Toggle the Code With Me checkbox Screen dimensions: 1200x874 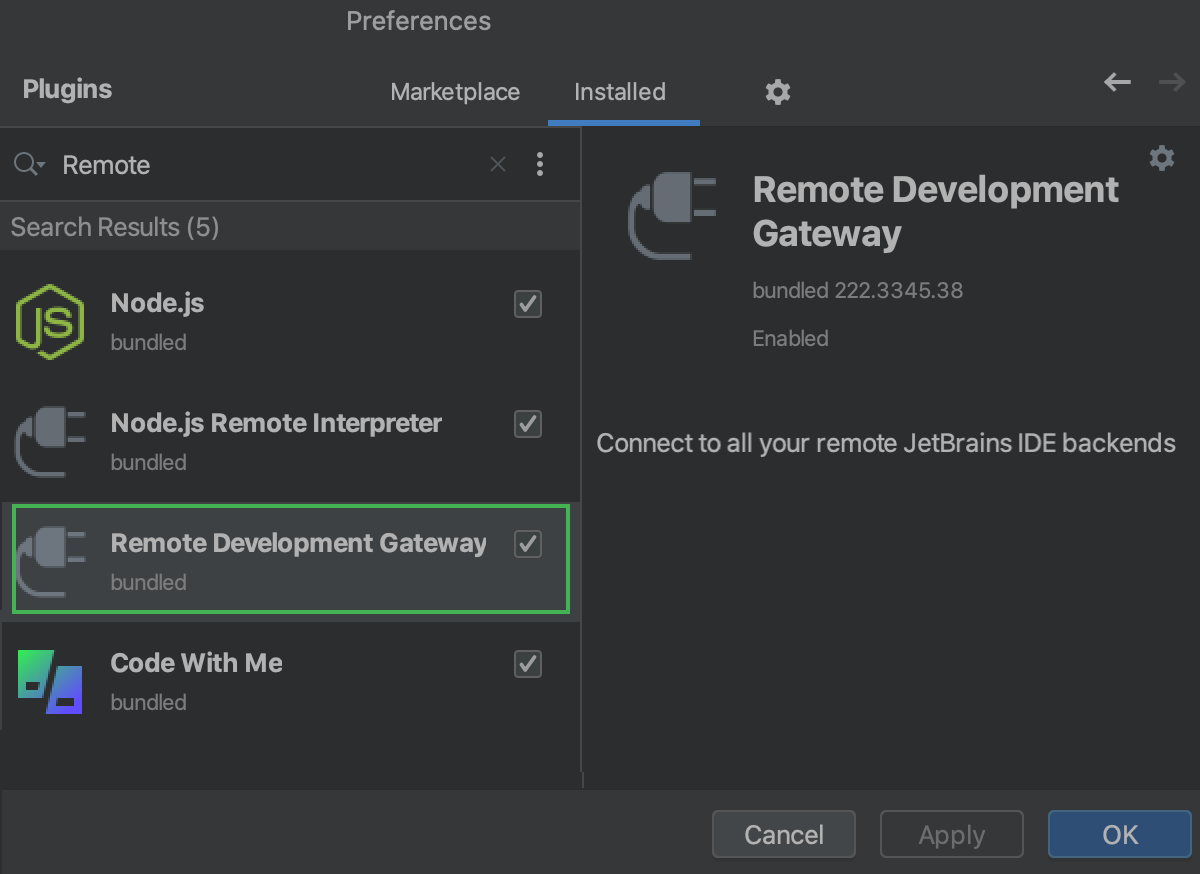[x=528, y=664]
